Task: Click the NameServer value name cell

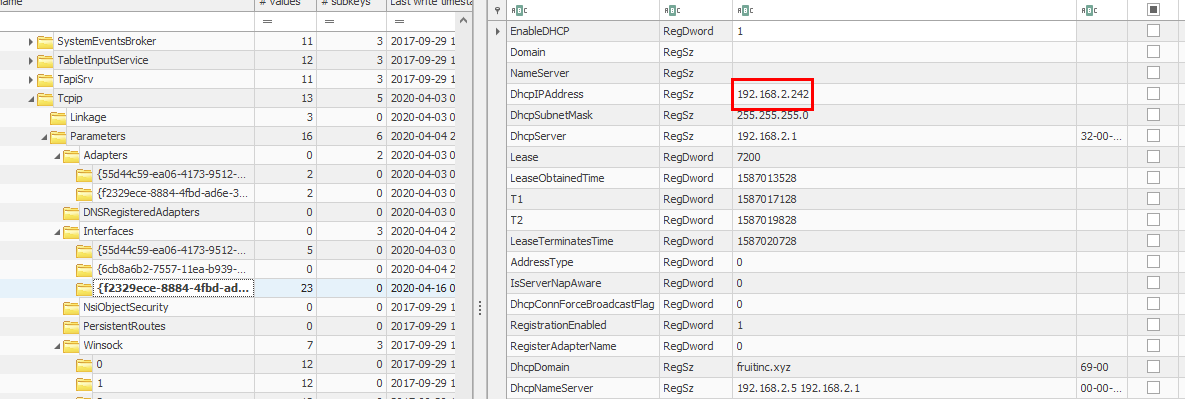Action: point(583,73)
